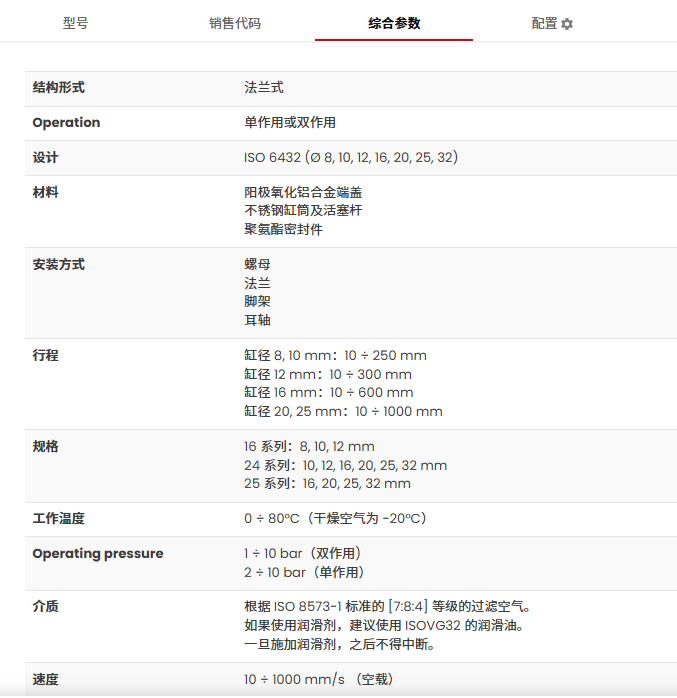677x698 pixels.
Task: Click the 单作用或双作用 value
Action: click(290, 123)
